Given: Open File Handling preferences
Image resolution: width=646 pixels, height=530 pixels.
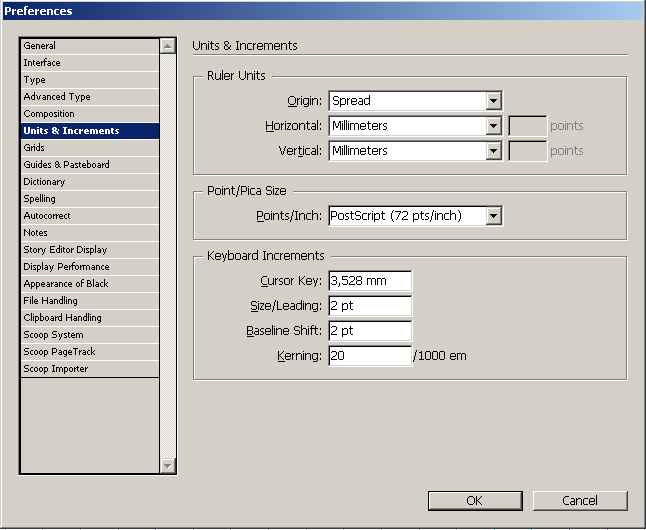Looking at the screenshot, I should [90, 301].
